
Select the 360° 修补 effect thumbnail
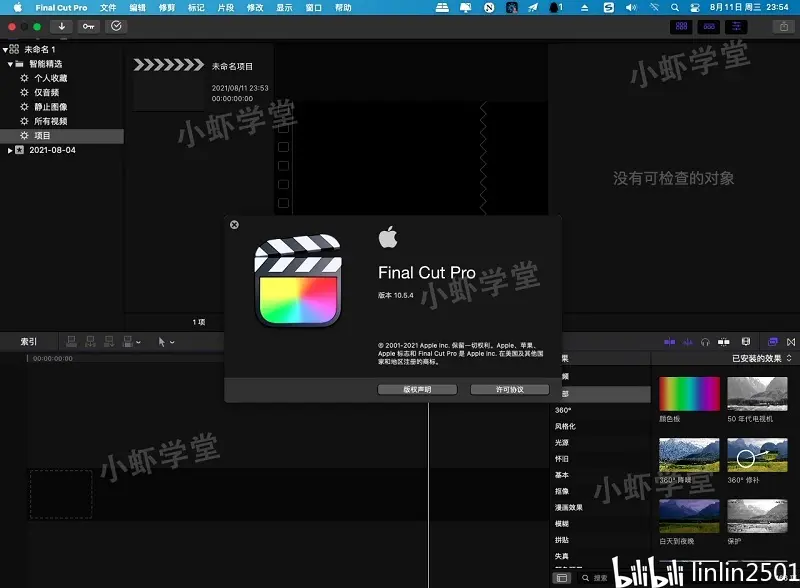[x=757, y=455]
